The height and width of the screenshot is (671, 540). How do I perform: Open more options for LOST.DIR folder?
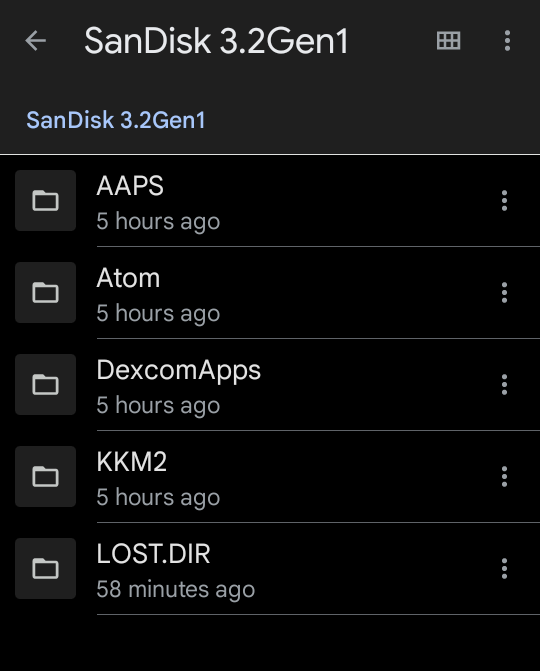coord(504,569)
